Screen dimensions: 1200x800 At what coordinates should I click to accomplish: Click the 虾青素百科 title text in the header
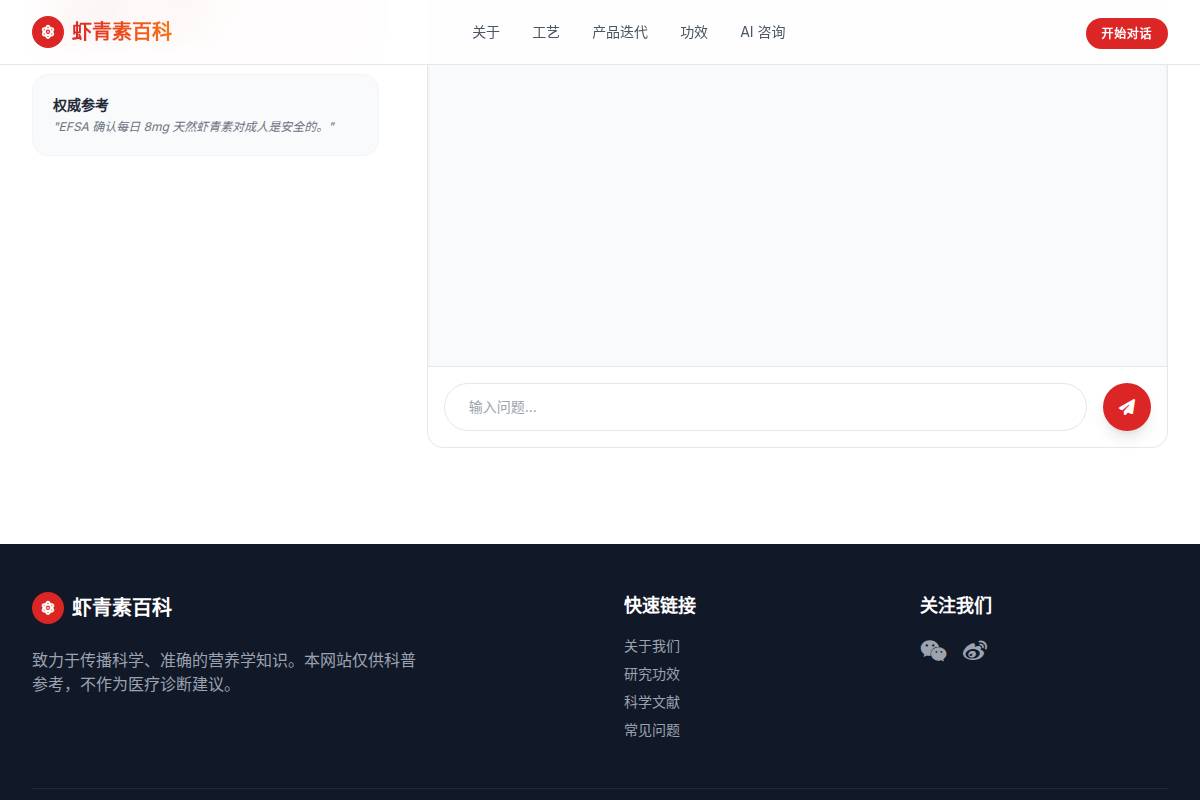point(122,32)
